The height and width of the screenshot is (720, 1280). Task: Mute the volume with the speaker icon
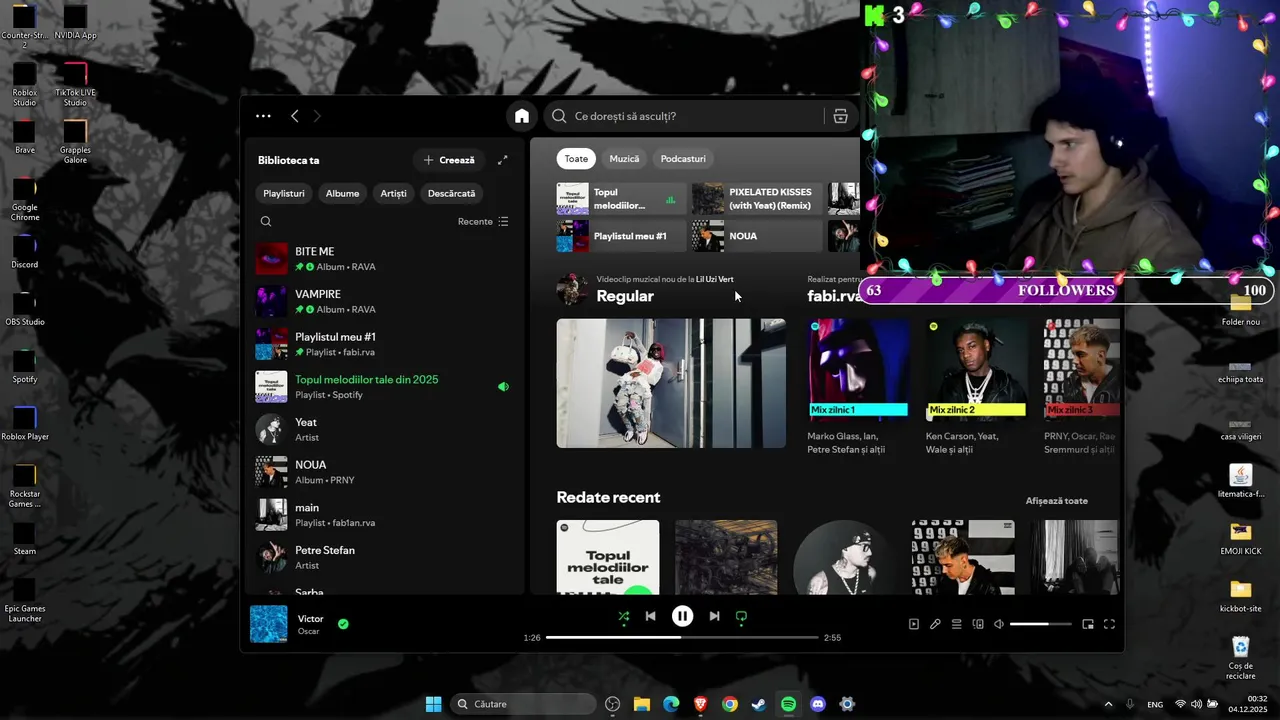pyautogui.click(x=998, y=624)
